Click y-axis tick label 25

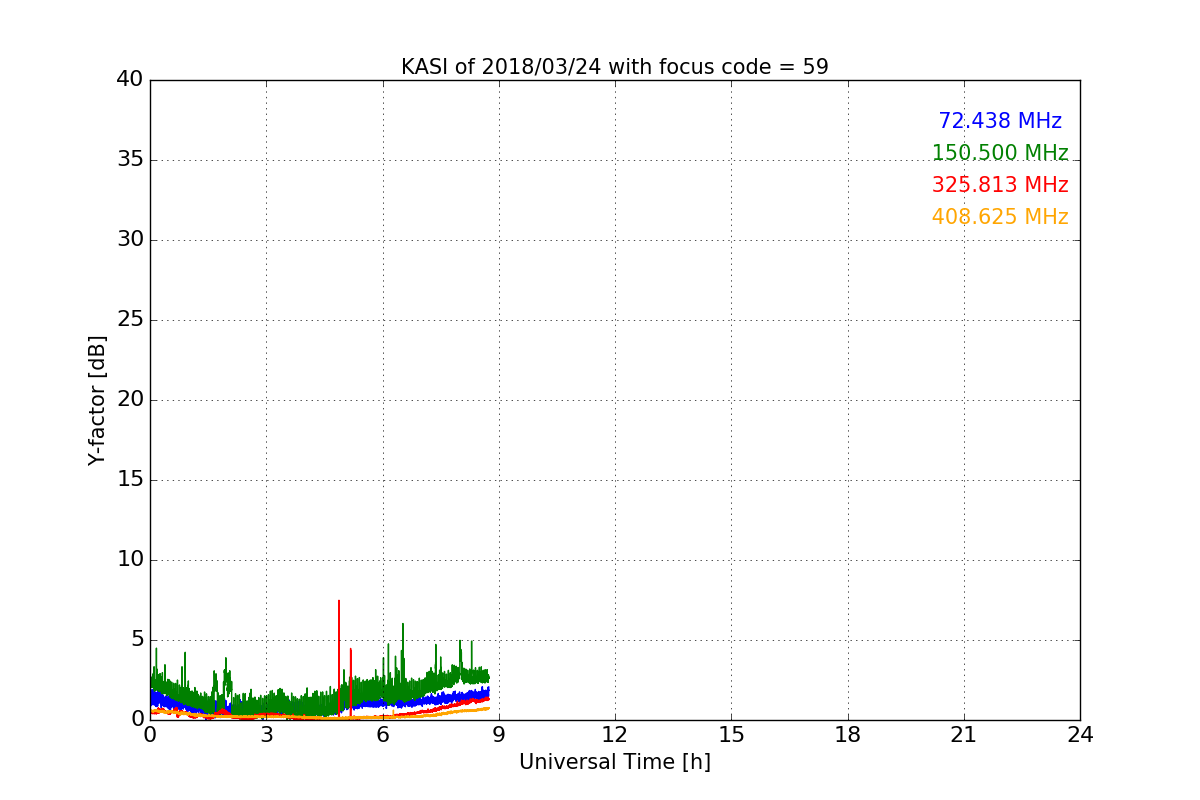click(130, 320)
